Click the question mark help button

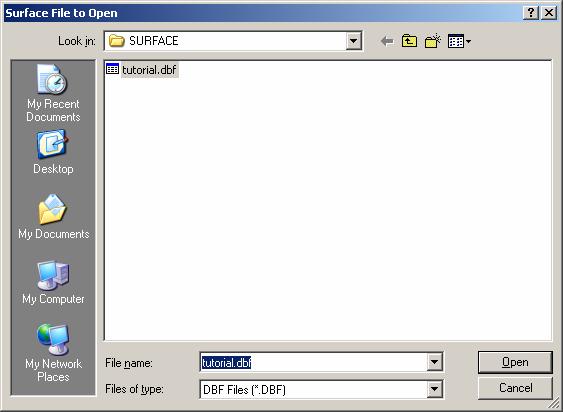pos(531,13)
